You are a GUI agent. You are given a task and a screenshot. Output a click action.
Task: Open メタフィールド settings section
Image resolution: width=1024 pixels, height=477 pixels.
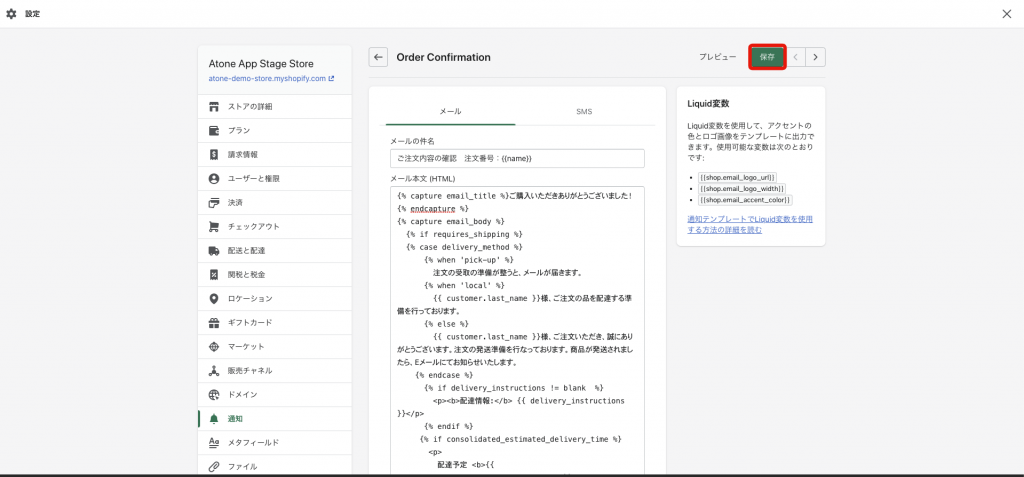tap(275, 442)
